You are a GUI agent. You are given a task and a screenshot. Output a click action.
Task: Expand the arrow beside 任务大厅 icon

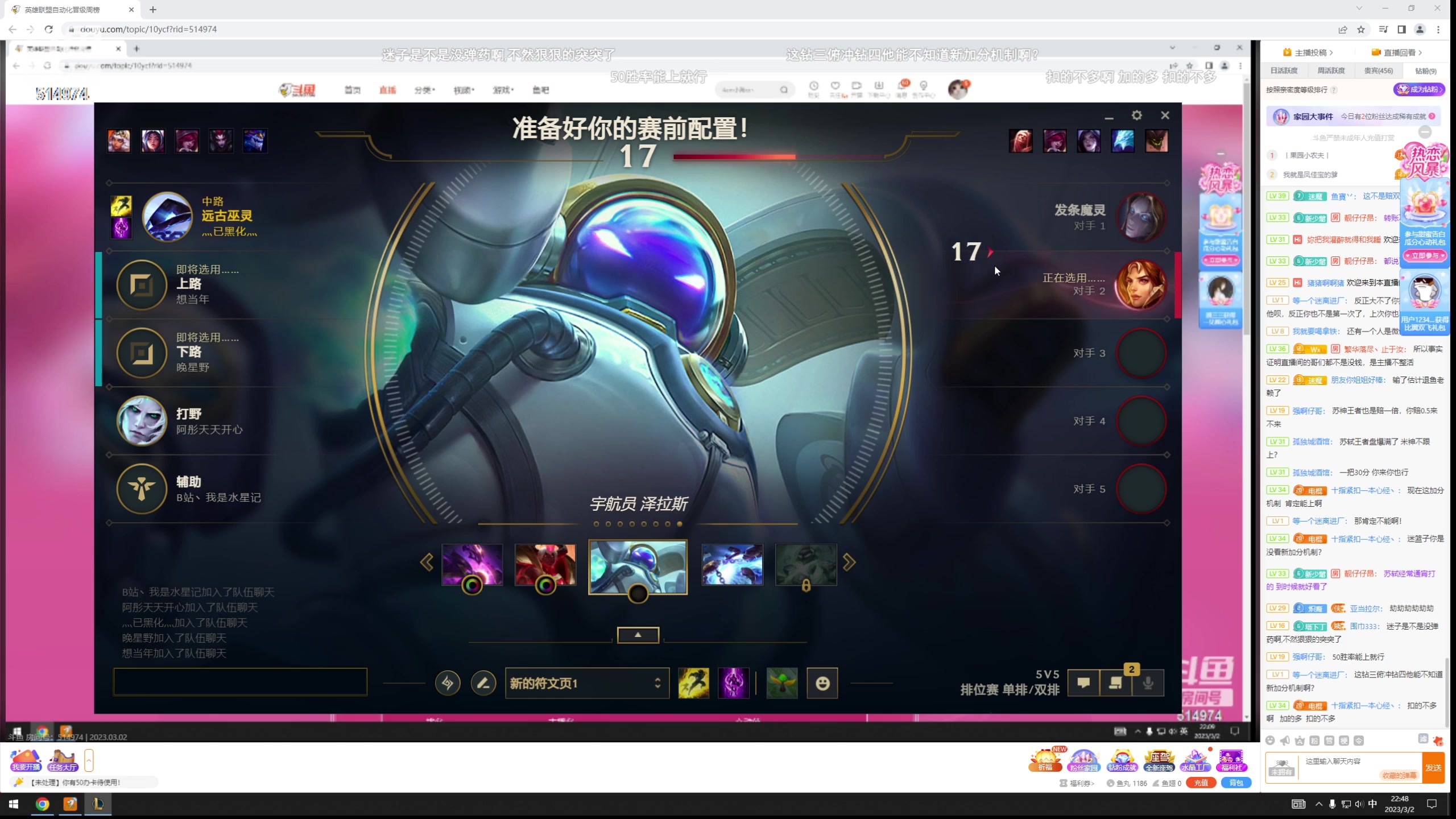89,760
